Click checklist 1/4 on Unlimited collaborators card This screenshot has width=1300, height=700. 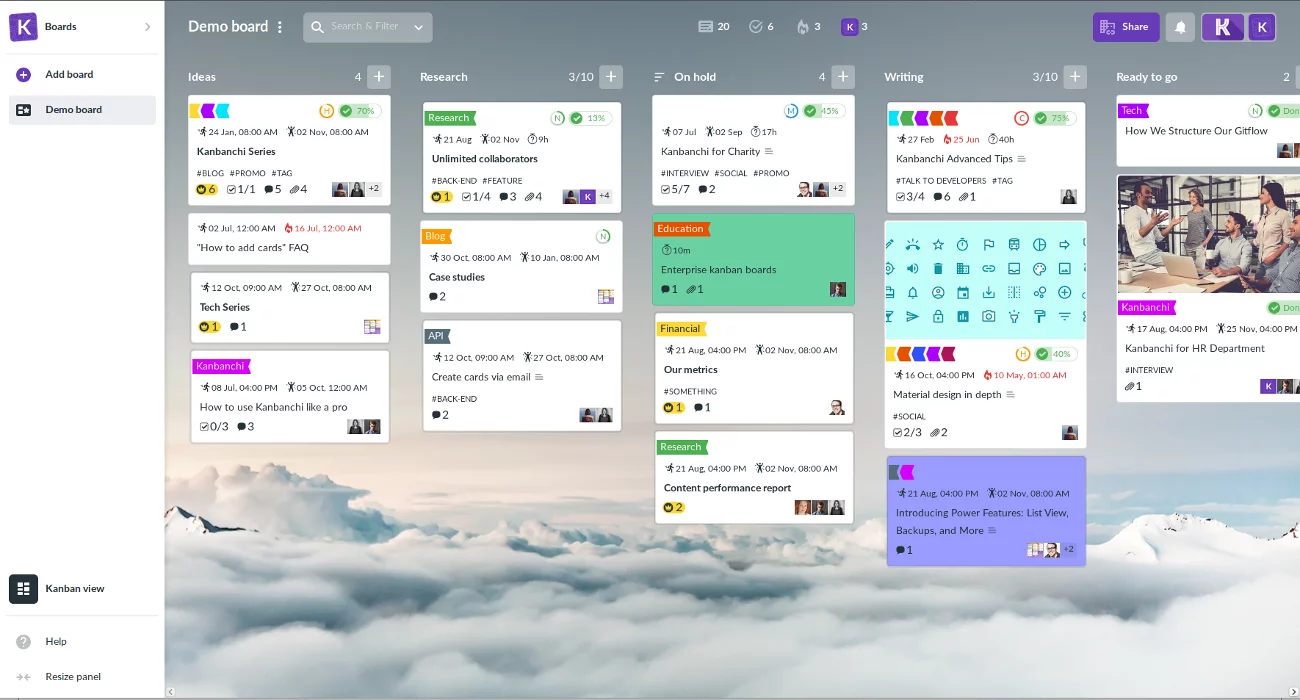point(476,197)
